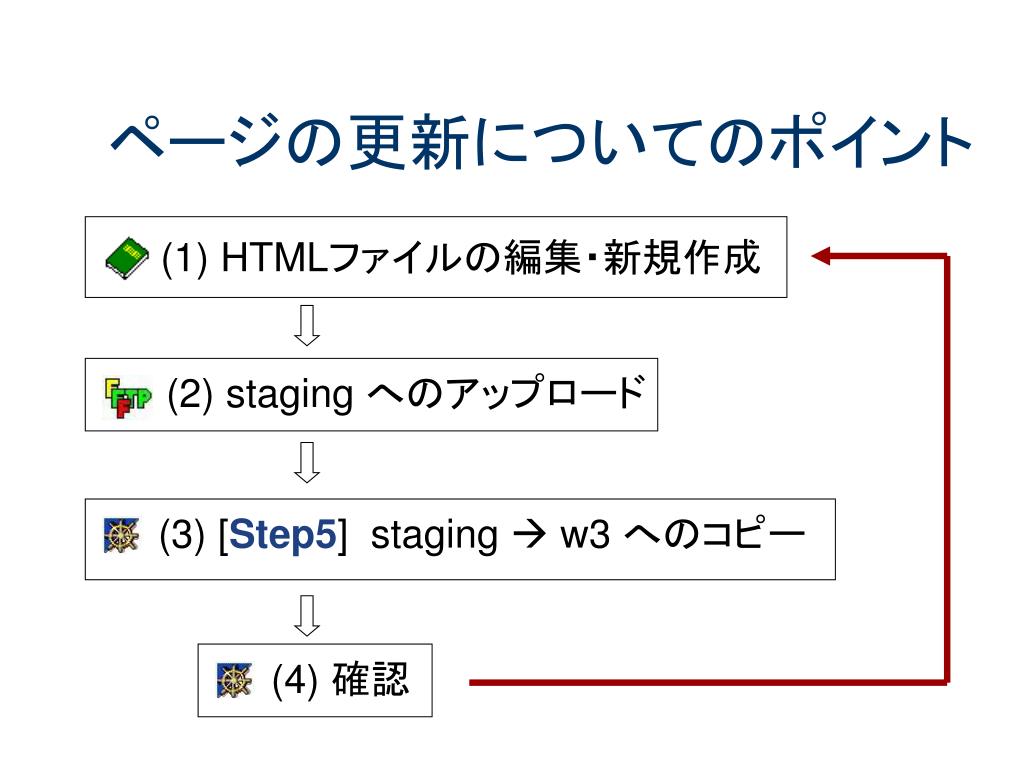Screen dimensions: 1024x768
Task: Click the blue Step5 link text
Action: pos(283,535)
